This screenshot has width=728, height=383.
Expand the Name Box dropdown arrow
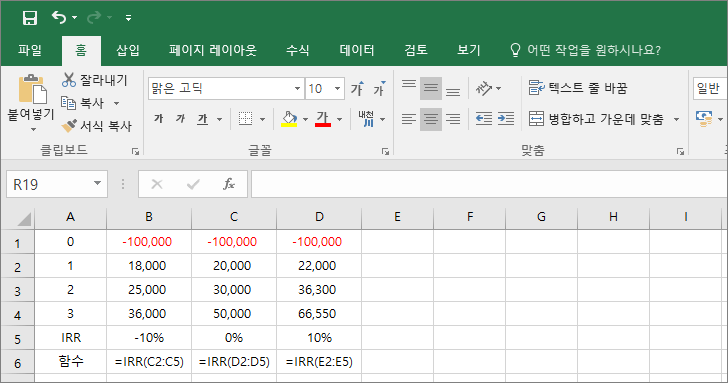coord(98,184)
